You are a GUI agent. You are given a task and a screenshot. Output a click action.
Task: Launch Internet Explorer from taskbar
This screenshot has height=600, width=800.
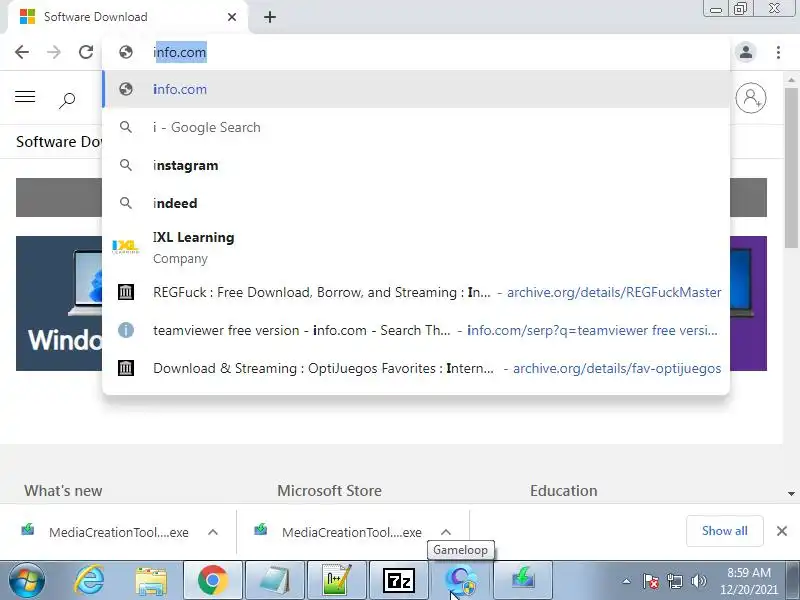click(x=89, y=581)
